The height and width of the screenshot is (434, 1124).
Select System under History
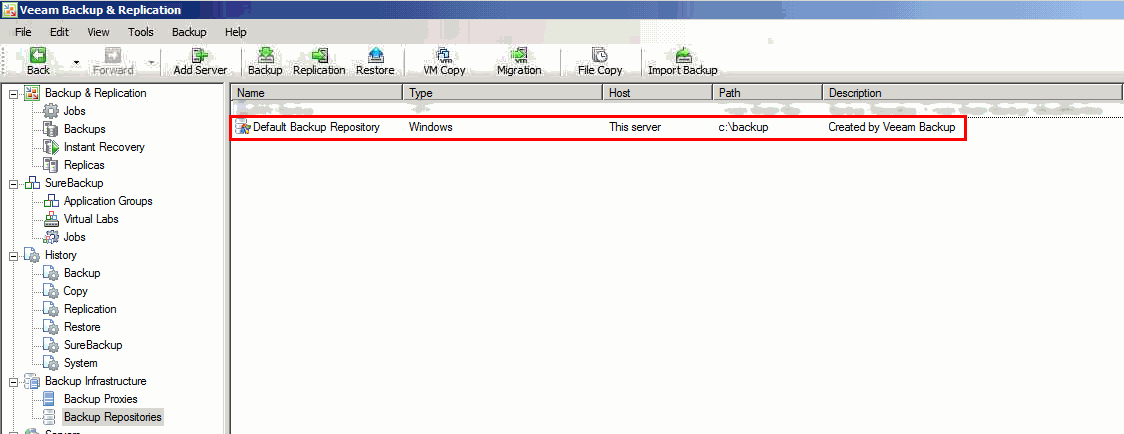coord(80,363)
